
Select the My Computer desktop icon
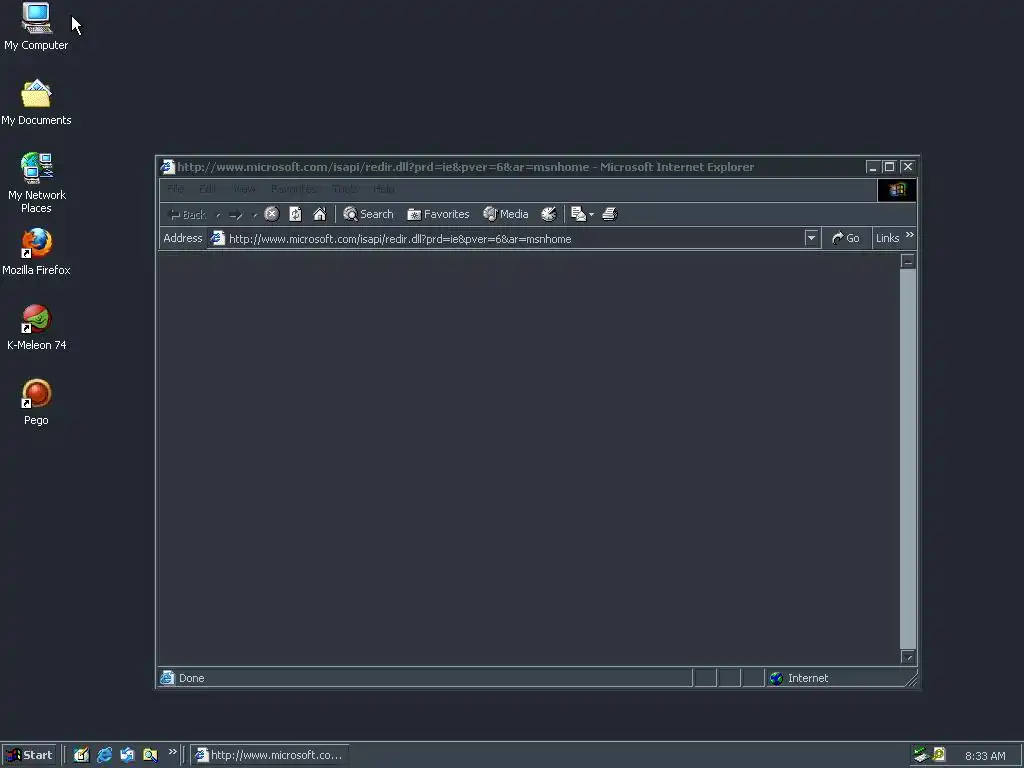pos(36,27)
